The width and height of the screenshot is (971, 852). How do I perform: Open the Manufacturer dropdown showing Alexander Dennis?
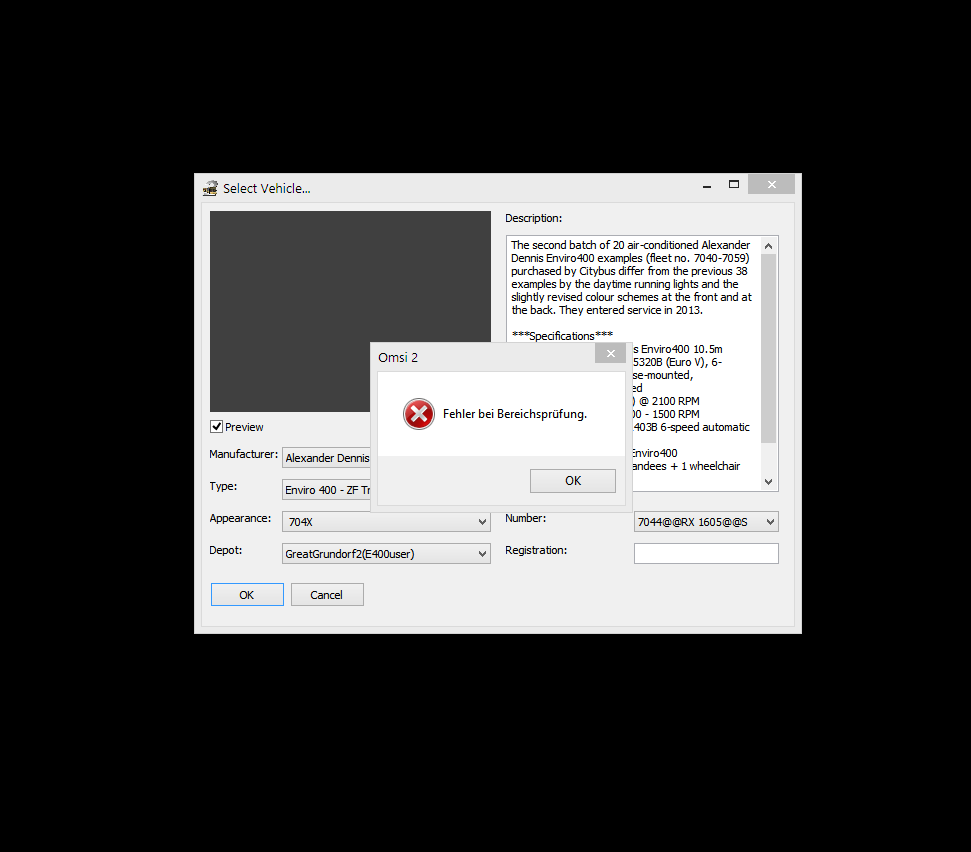pos(326,458)
